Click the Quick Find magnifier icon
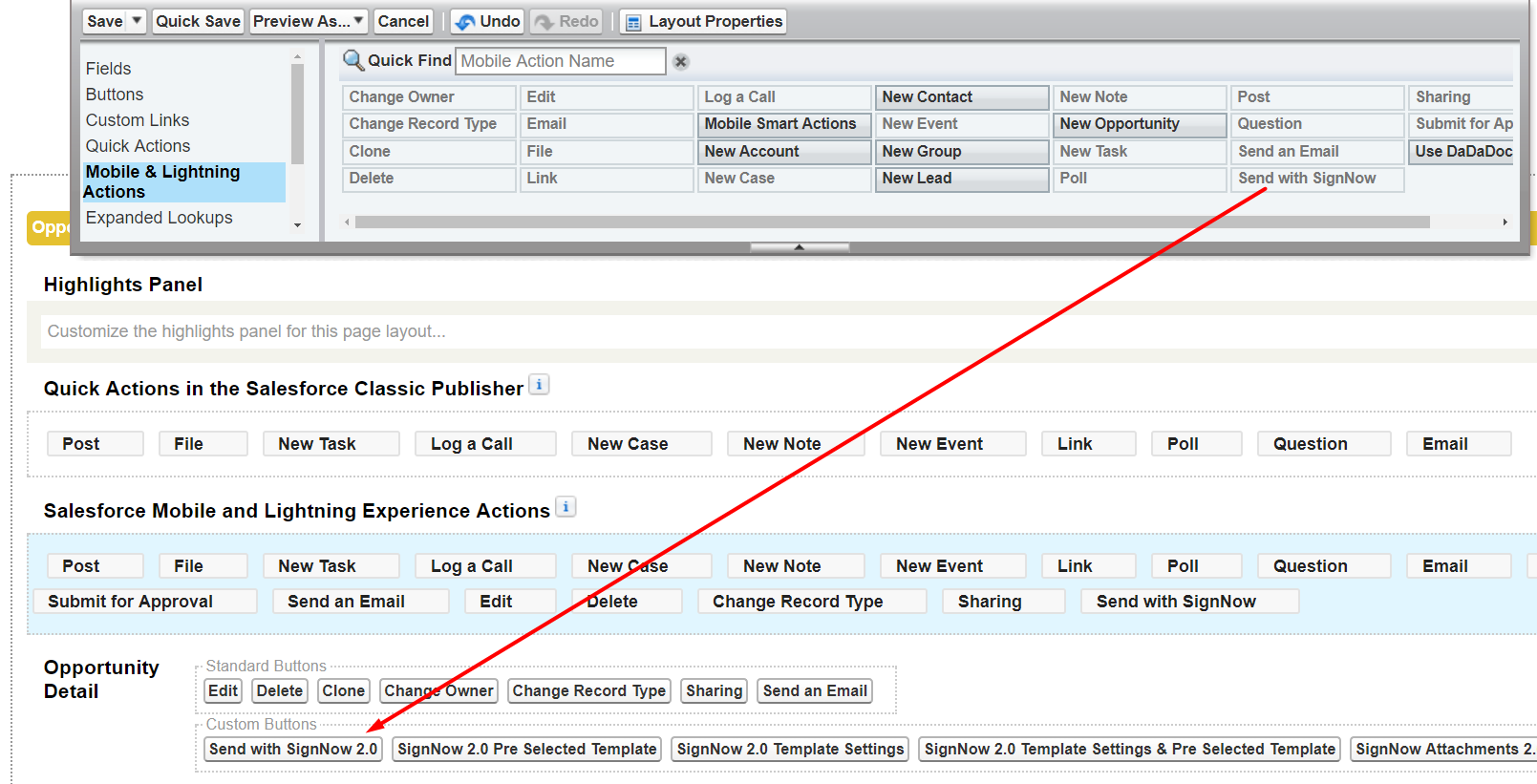The height and width of the screenshot is (784, 1537). (x=352, y=60)
